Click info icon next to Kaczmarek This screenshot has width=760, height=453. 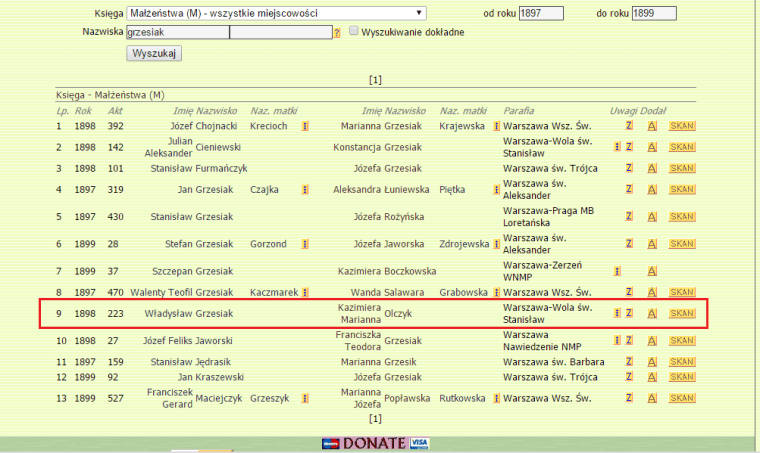(x=304, y=292)
